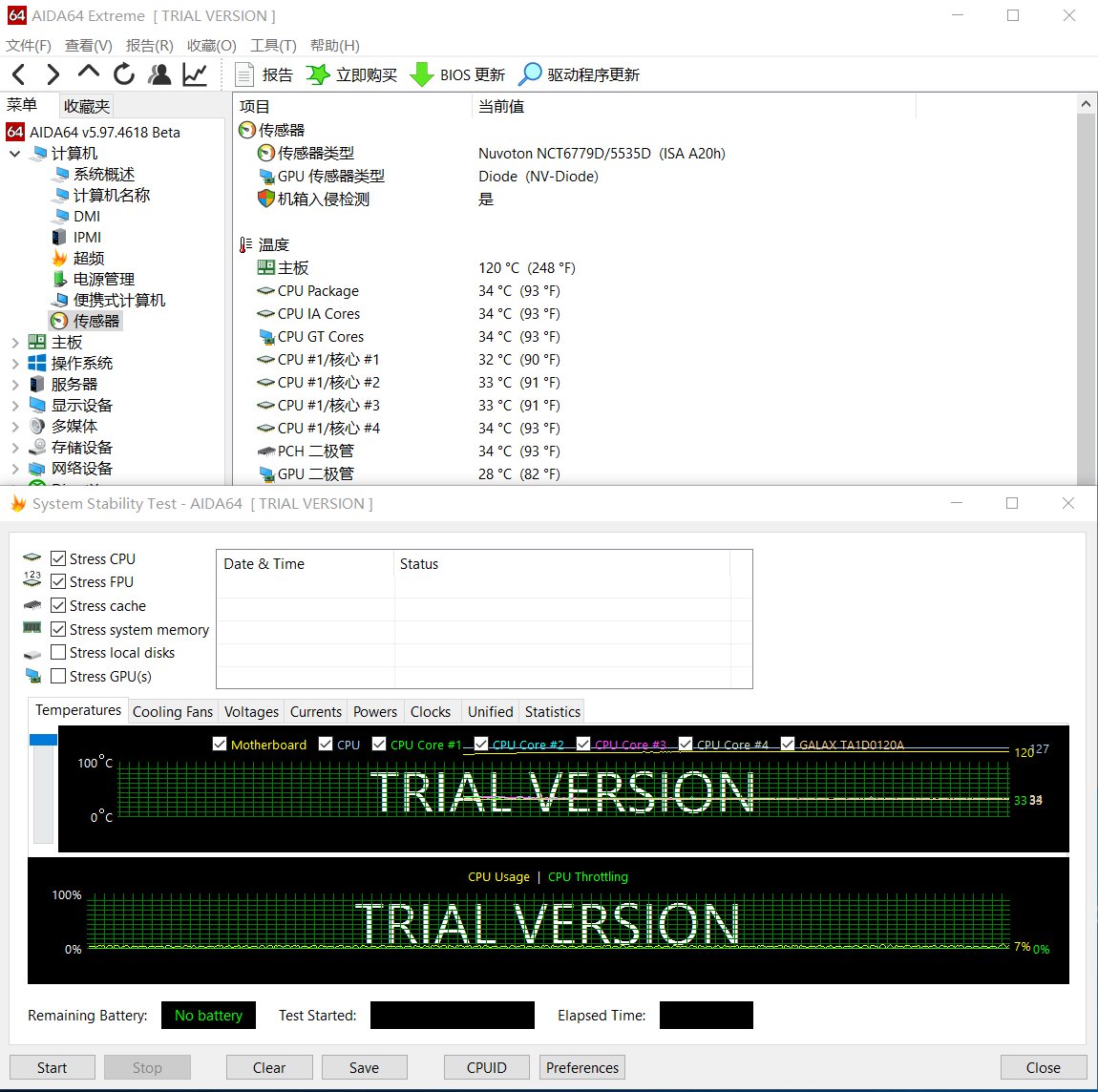Select 便携式计算机 tree item
1098x1092 pixels.
(119, 301)
